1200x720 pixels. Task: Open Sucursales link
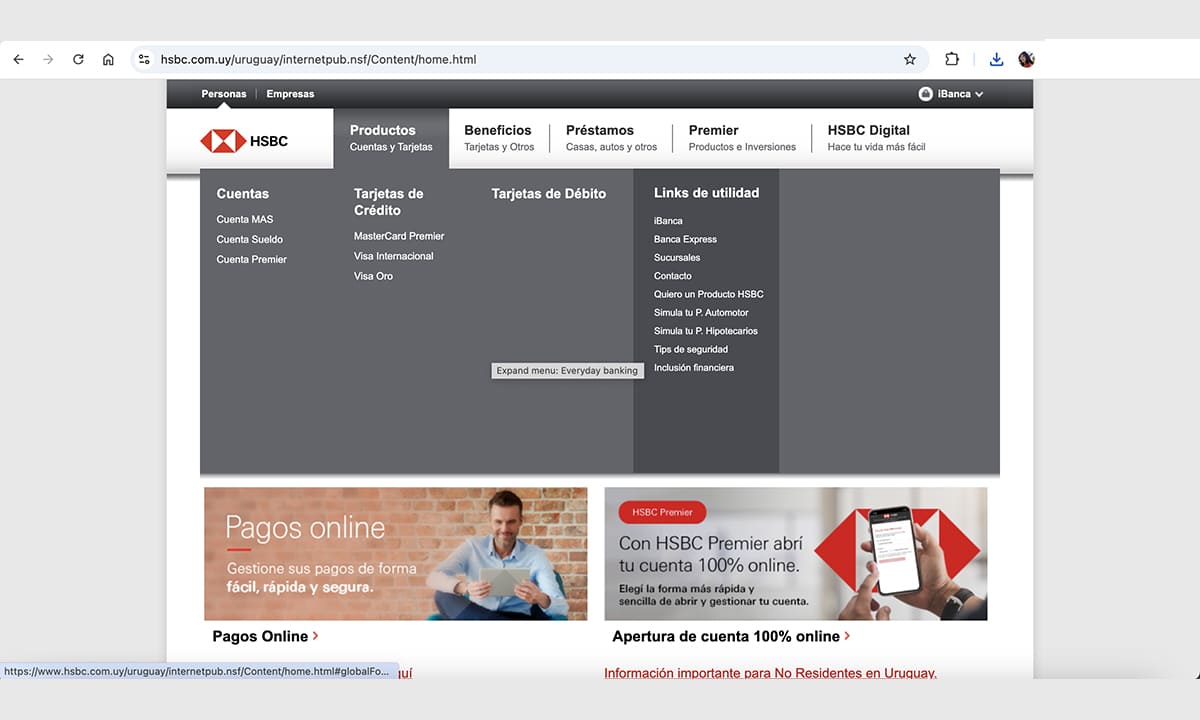(677, 258)
